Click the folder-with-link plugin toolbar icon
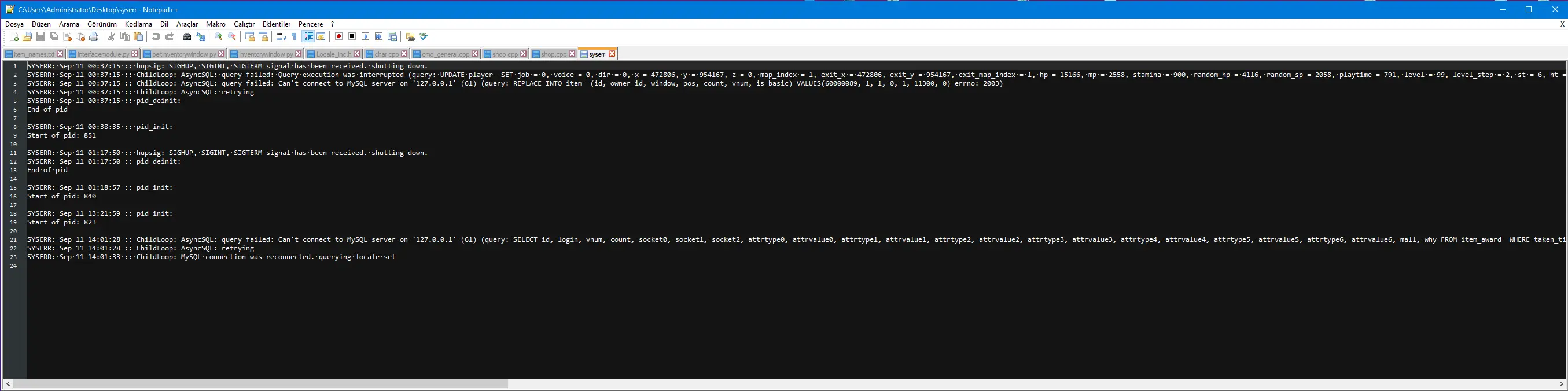Image resolution: width=1568 pixels, height=391 pixels. (410, 37)
